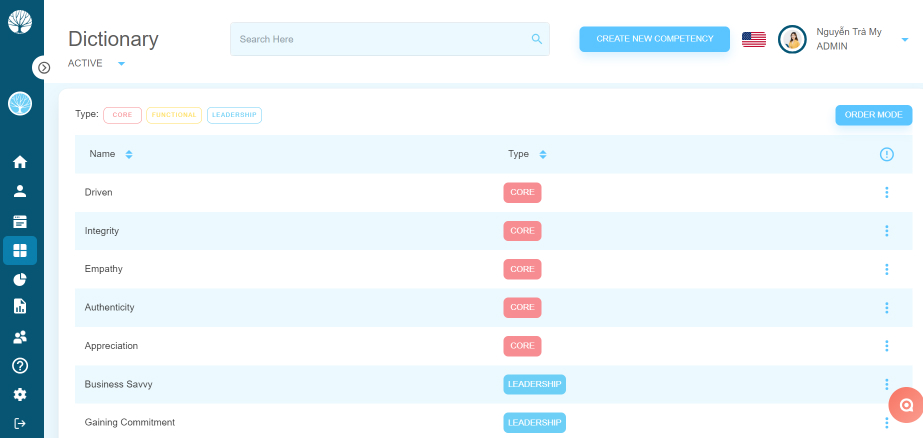Open the three-dot menu for Empathy
The width and height of the screenshot is (923, 438).
pos(887,269)
